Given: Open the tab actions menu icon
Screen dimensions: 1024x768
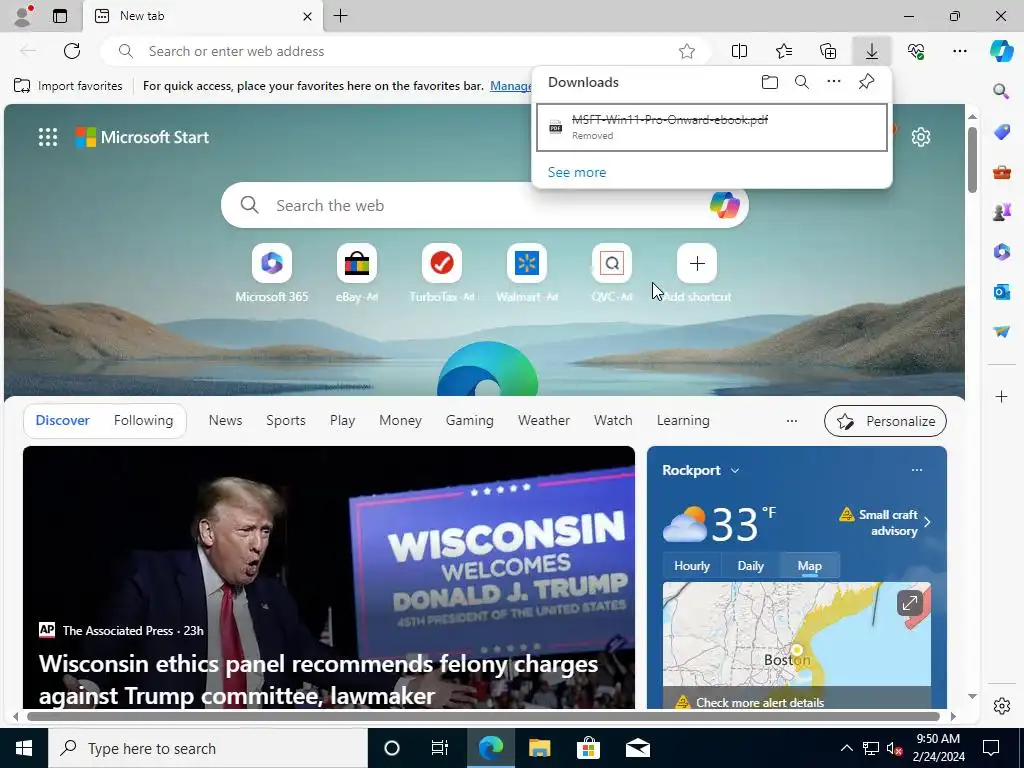Looking at the screenshot, I should (60, 16).
